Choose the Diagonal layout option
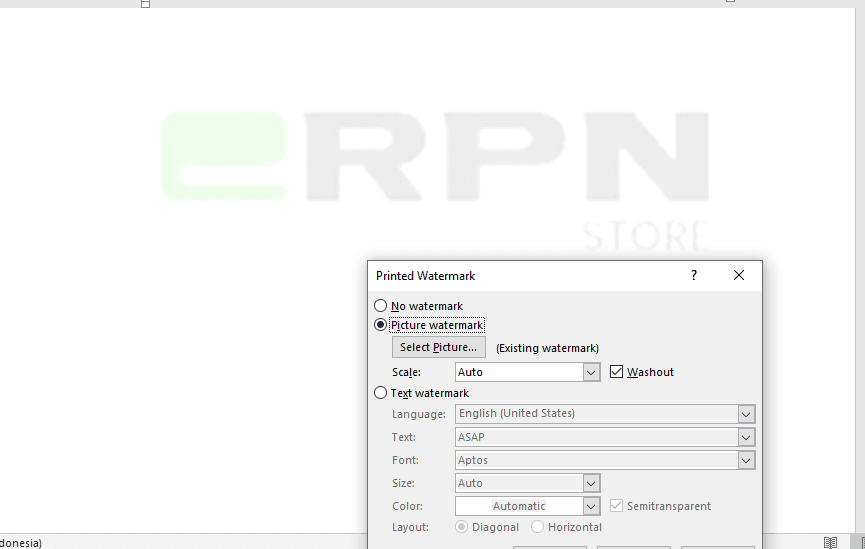Screen dimensions: 865x549 point(461,527)
